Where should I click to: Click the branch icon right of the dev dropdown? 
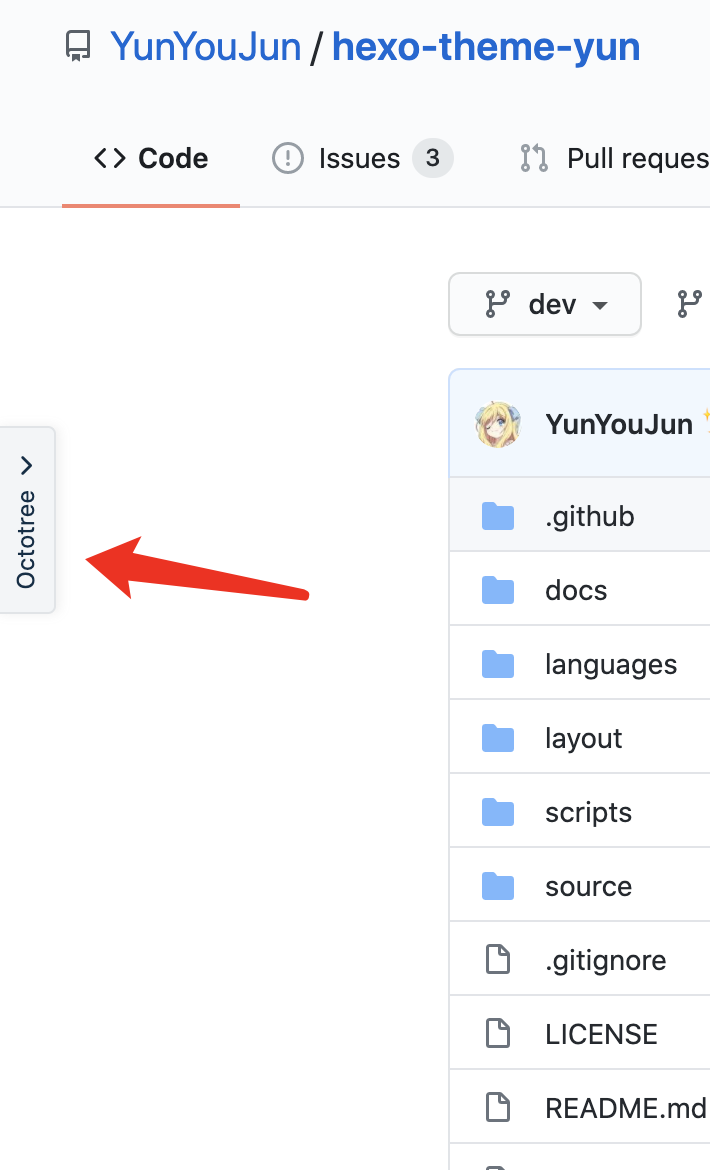tap(691, 304)
